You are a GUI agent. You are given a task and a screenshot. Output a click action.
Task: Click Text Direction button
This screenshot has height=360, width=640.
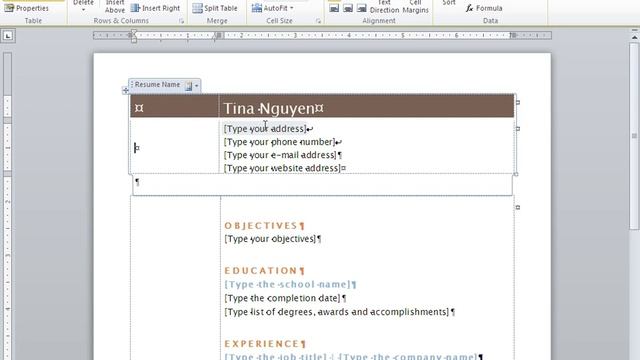384,7
